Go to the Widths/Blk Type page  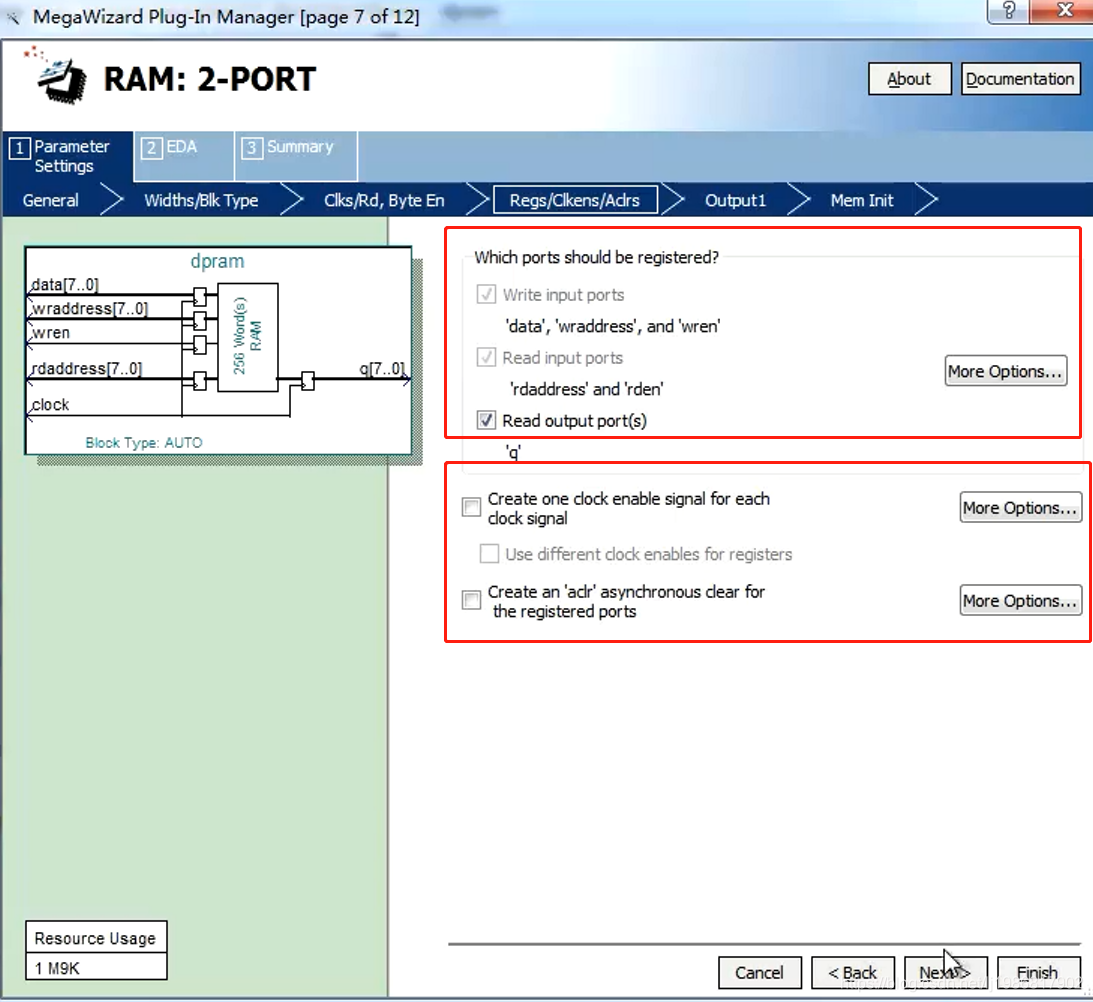pyautogui.click(x=201, y=201)
